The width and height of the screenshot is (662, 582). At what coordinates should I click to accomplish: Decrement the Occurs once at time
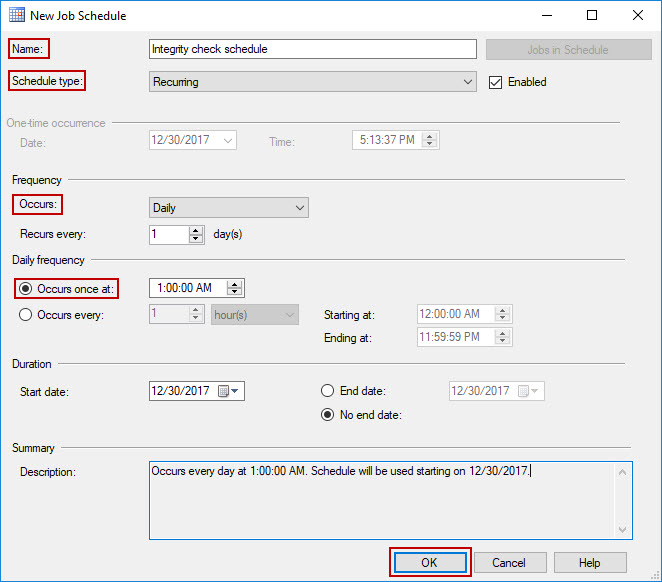[234, 293]
